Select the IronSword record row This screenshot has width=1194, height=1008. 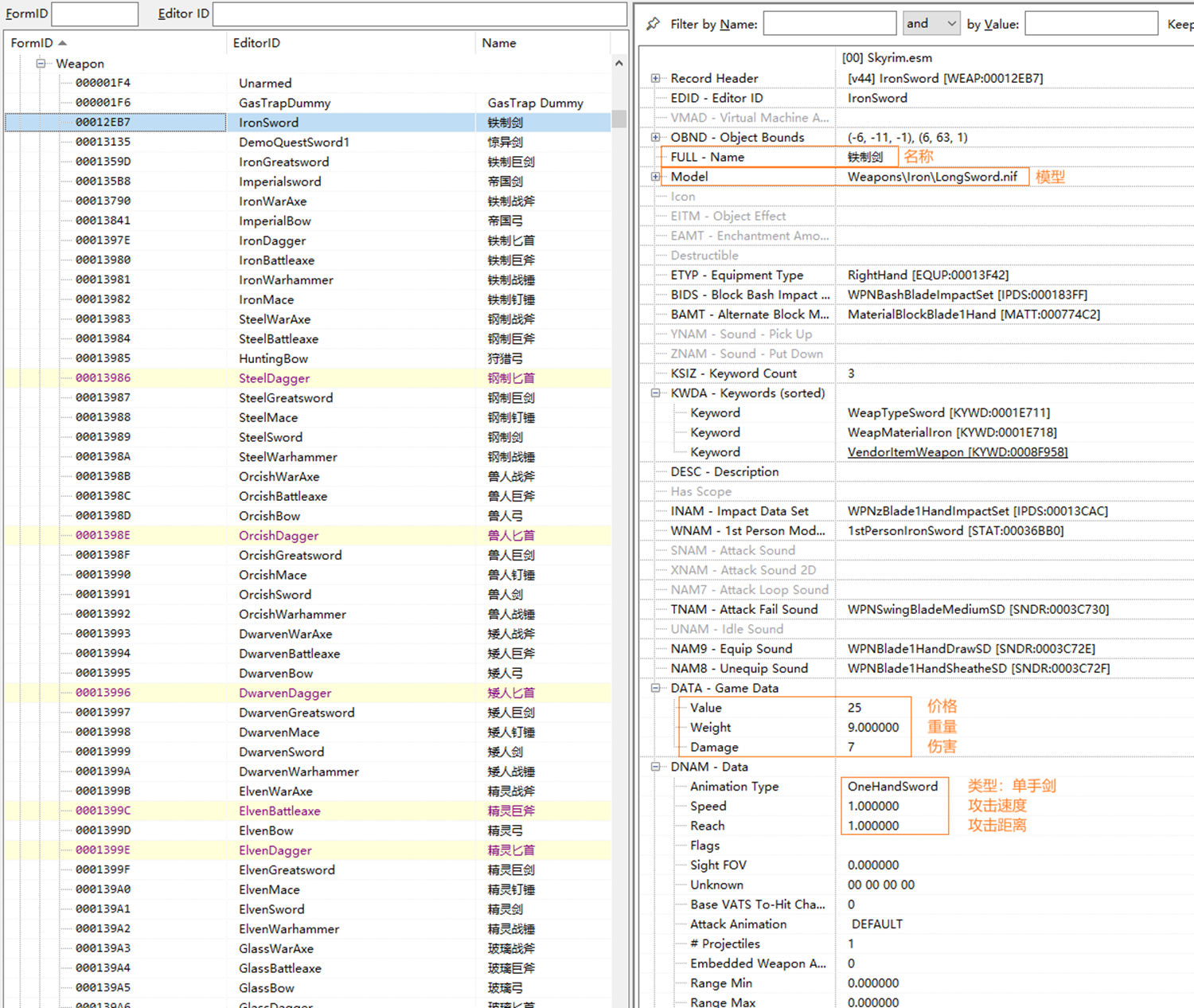pos(308,123)
